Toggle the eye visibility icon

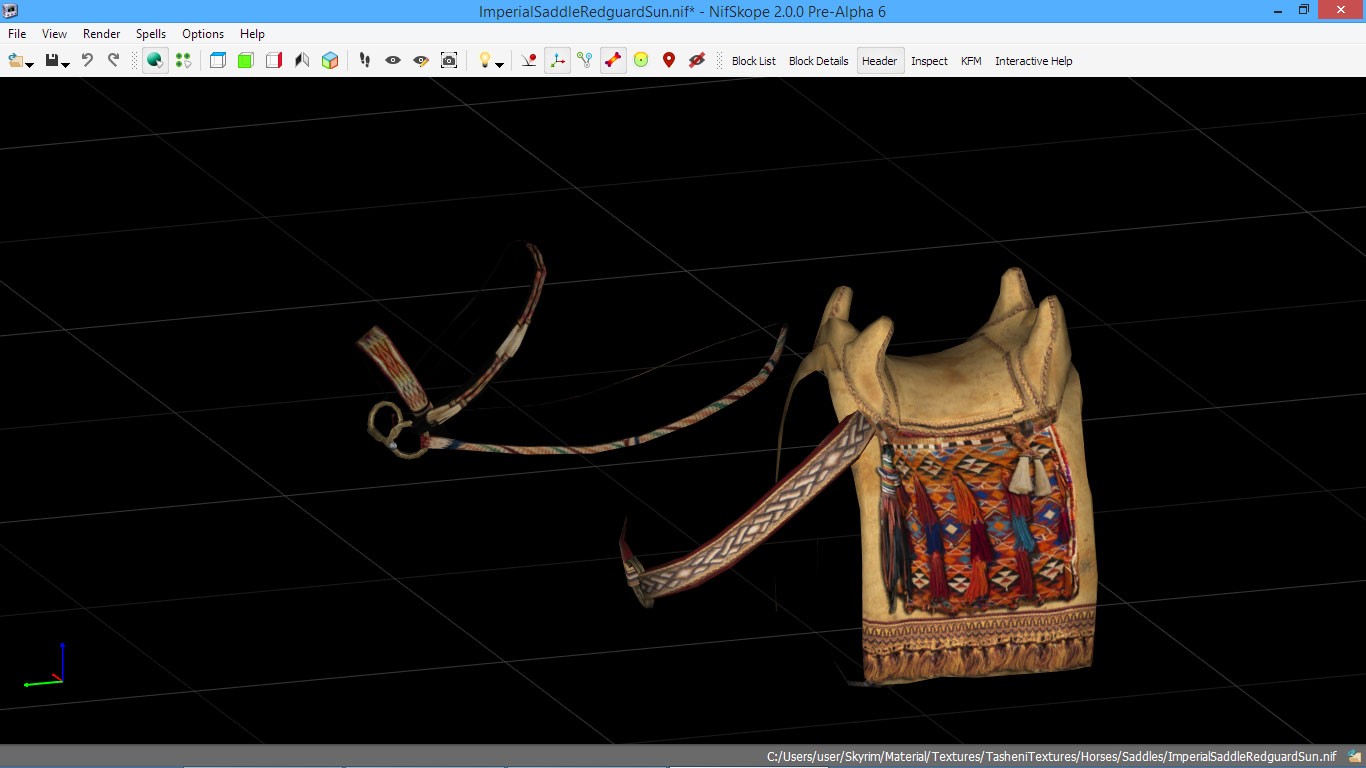tap(393, 61)
